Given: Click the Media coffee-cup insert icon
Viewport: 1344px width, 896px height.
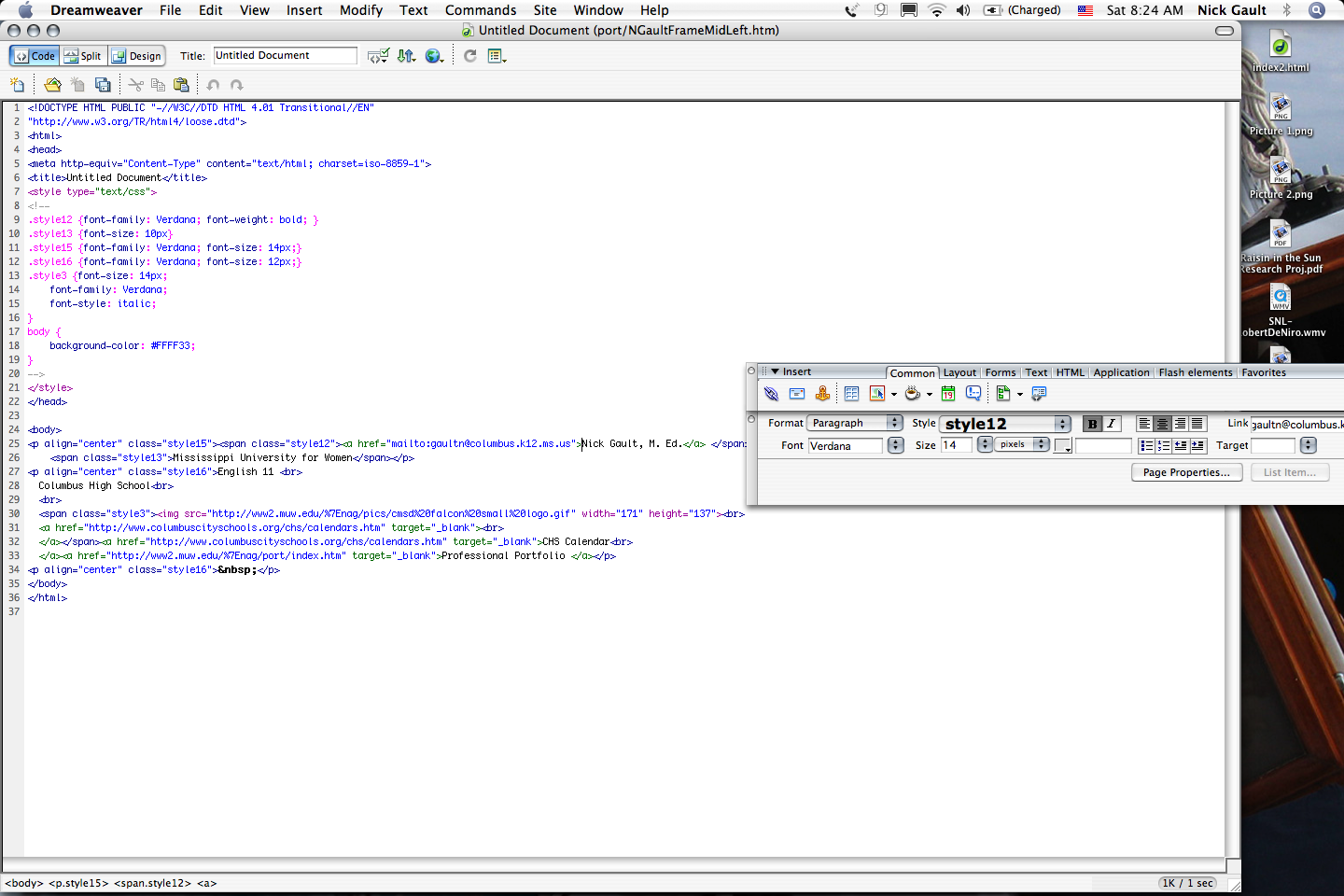Looking at the screenshot, I should (913, 394).
